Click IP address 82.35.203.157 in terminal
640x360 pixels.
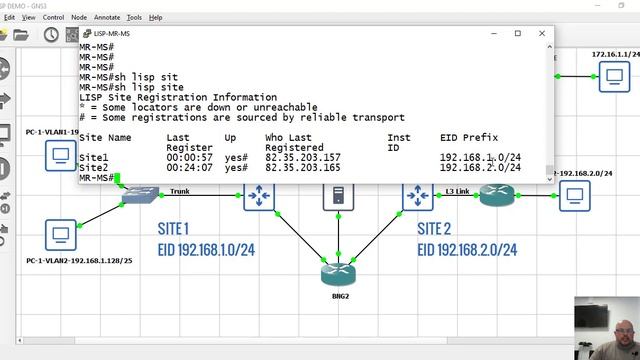click(x=302, y=158)
